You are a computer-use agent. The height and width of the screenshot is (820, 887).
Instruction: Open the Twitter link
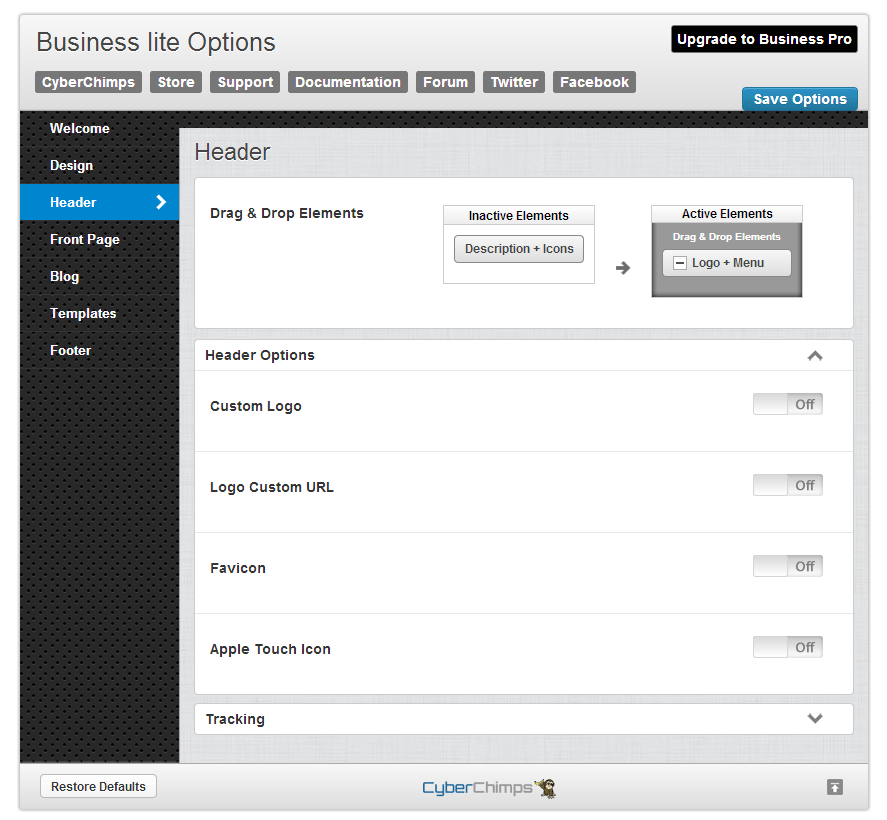click(x=514, y=82)
